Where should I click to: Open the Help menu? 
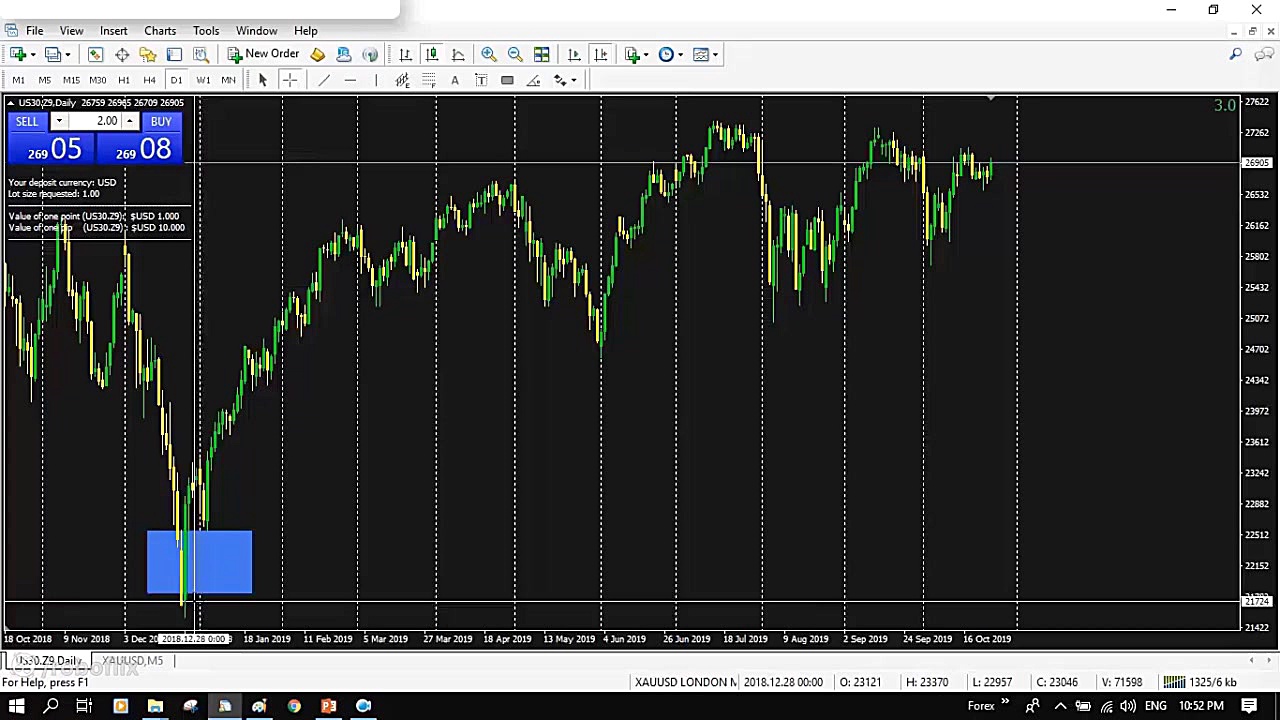tap(306, 31)
